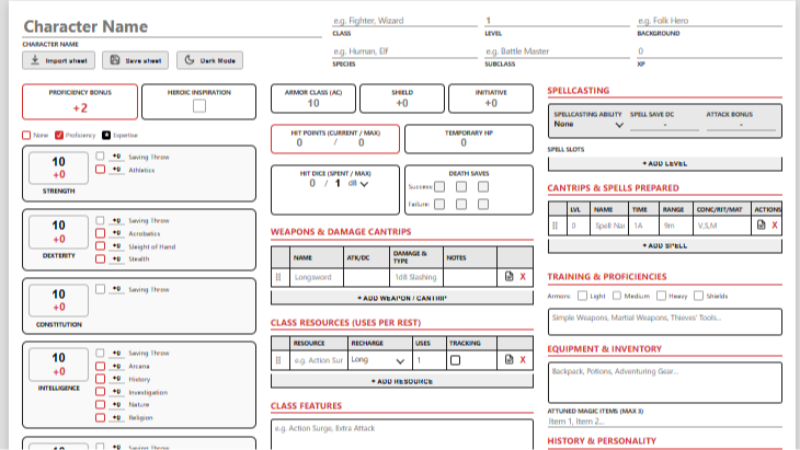Click the Background input field
Screen dimensions: 800x450
coord(709,21)
